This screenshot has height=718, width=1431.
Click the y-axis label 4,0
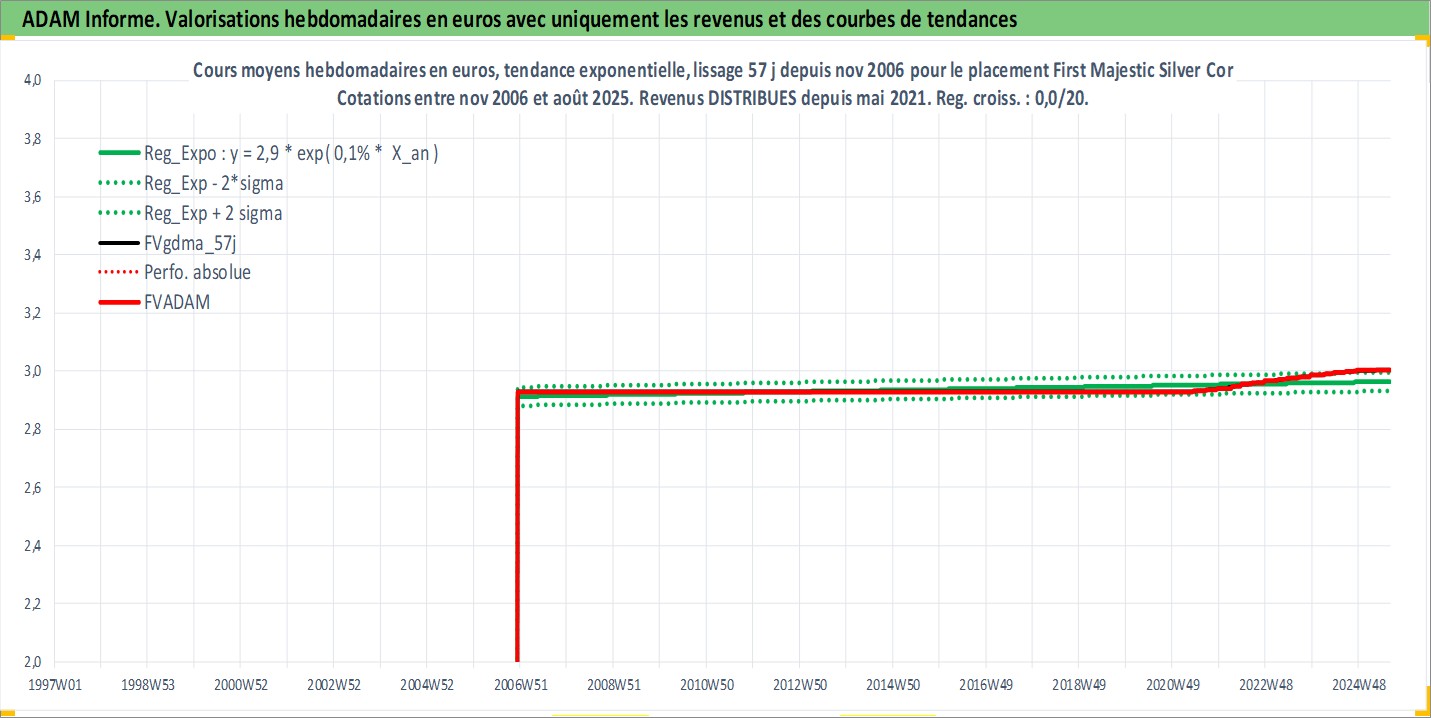coord(30,81)
